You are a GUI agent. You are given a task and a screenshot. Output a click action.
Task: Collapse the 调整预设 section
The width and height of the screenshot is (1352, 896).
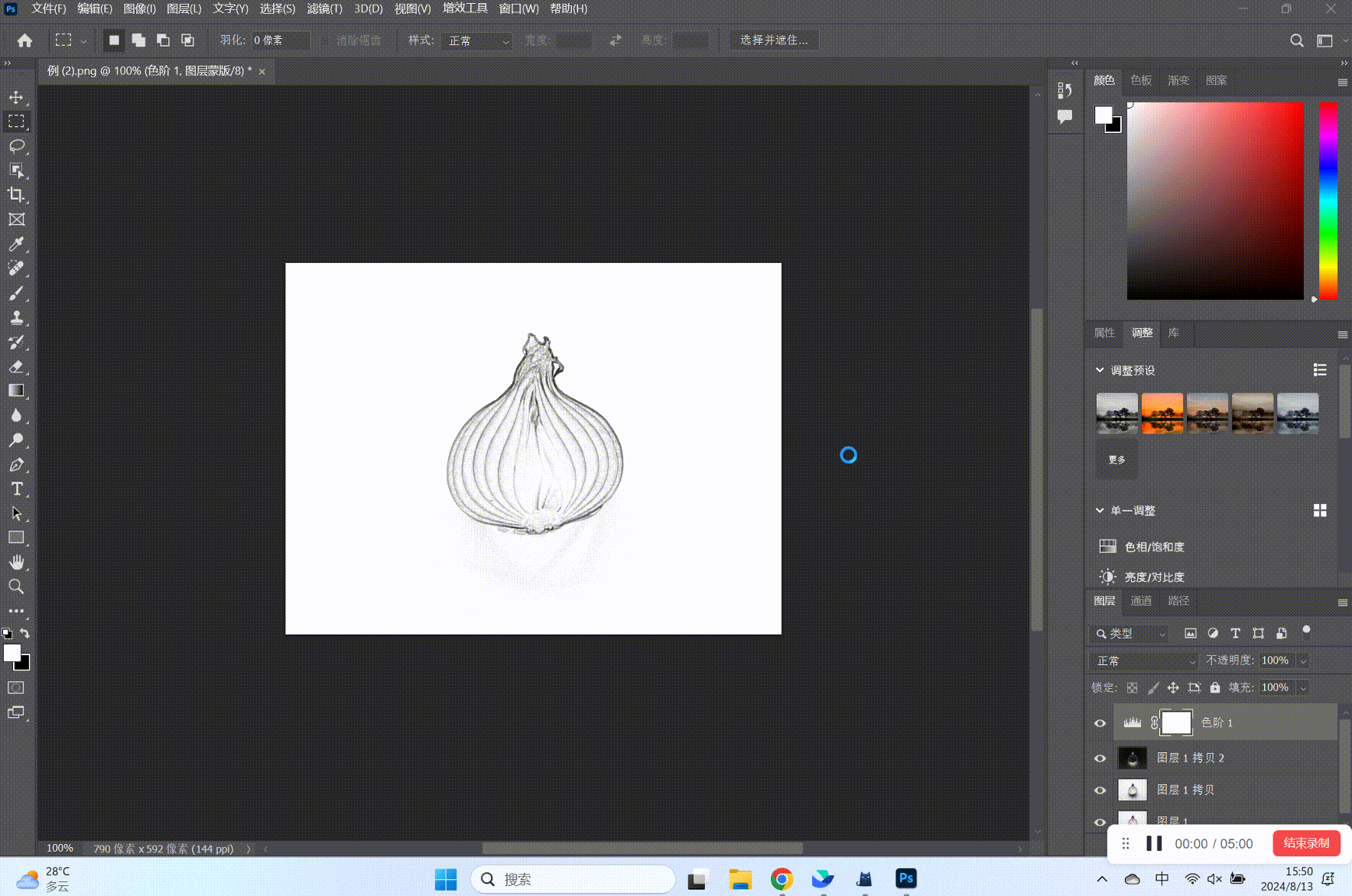click(x=1100, y=370)
